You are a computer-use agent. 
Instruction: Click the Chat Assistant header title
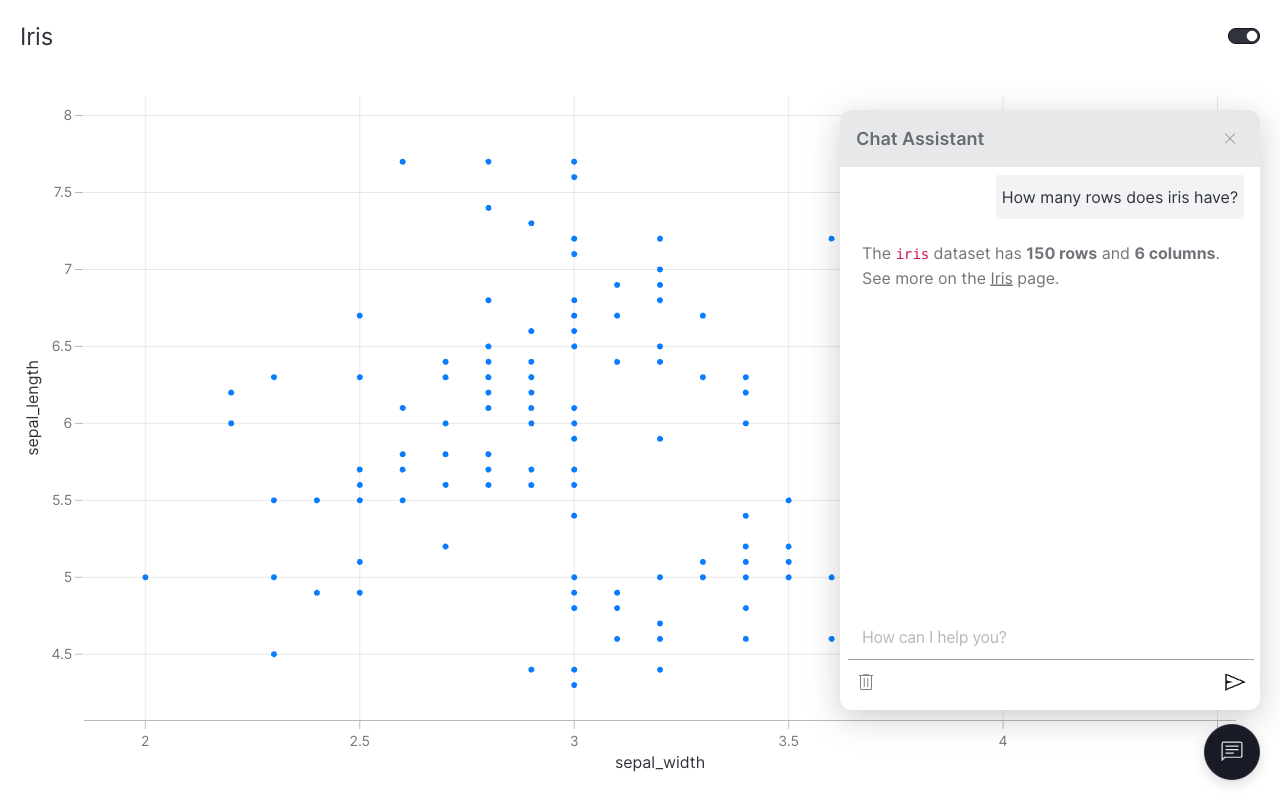tap(920, 139)
